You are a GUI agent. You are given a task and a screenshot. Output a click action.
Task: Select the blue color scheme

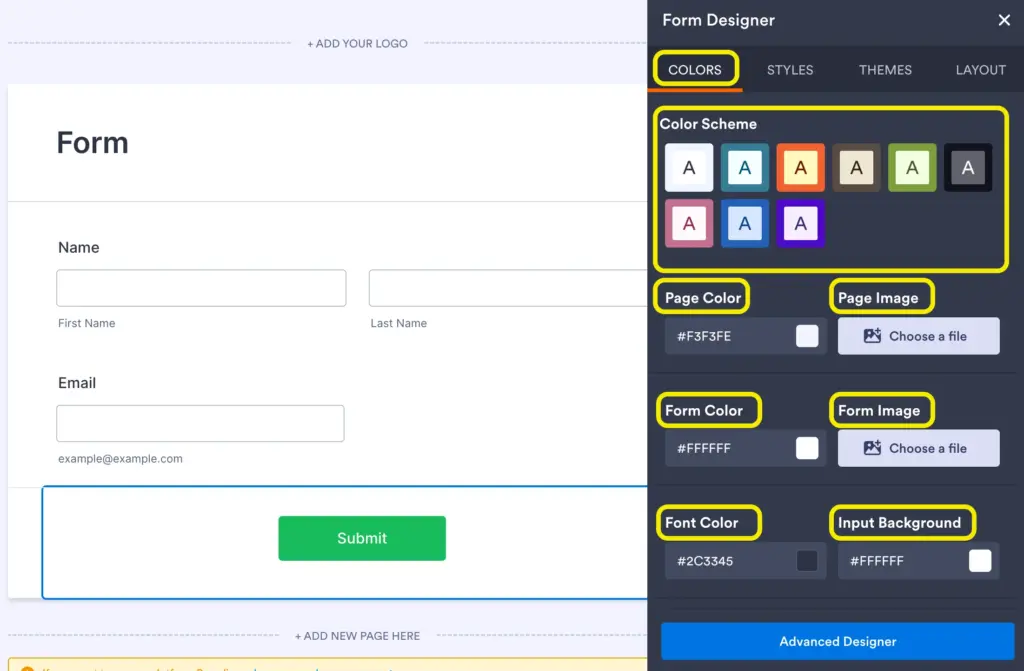click(744, 223)
